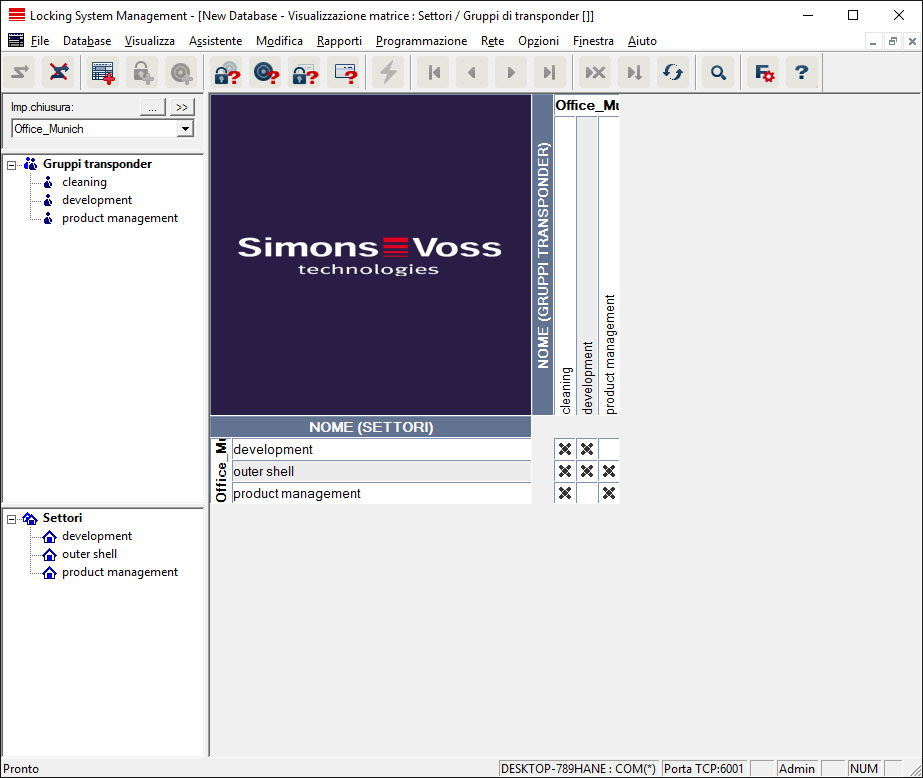Viewport: 923px width, 778px height.
Task: Toggle cleaning access for development sector
Action: 565,450
